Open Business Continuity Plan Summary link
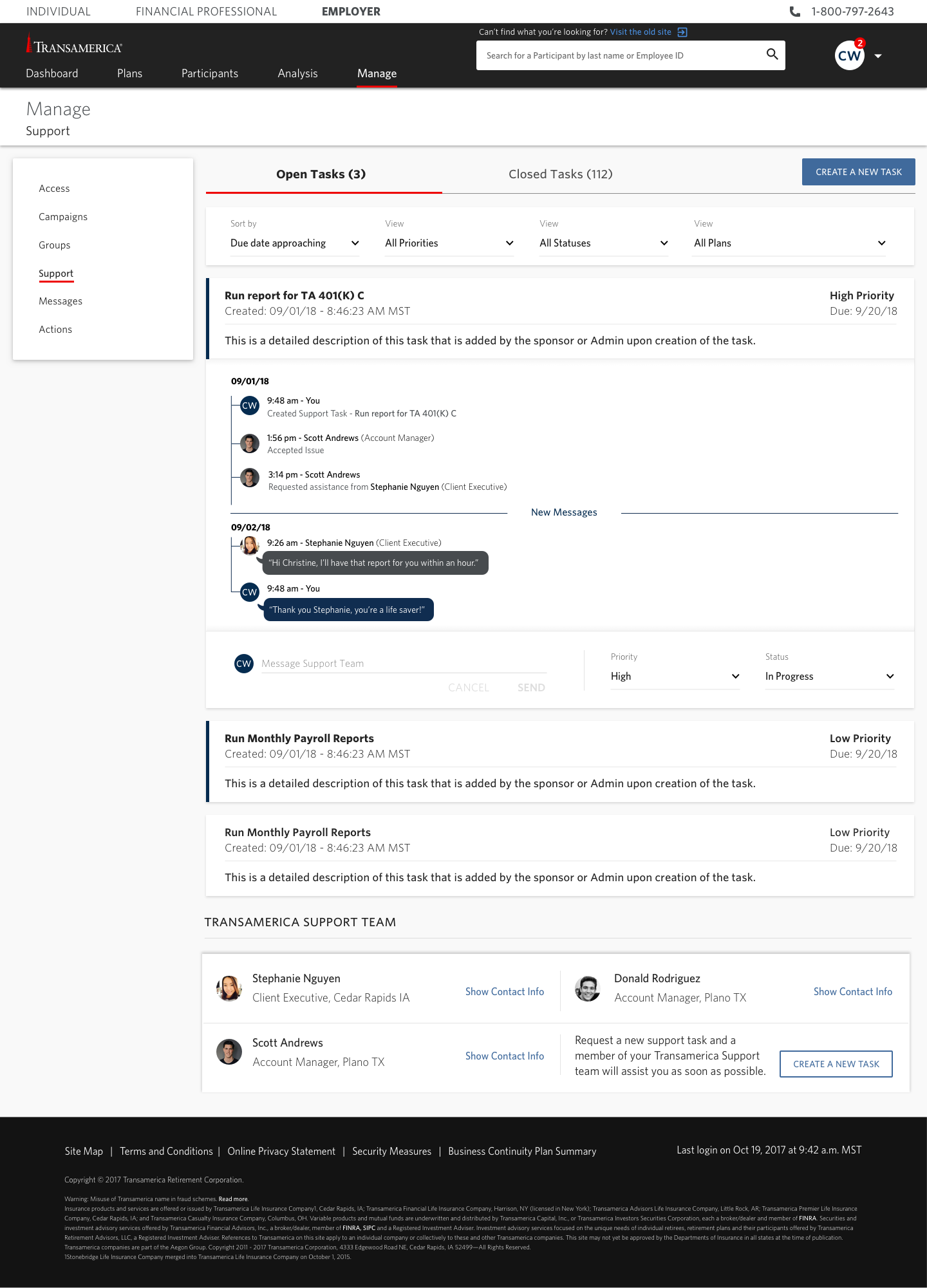Viewport: 927px width, 1288px height. [x=522, y=1152]
